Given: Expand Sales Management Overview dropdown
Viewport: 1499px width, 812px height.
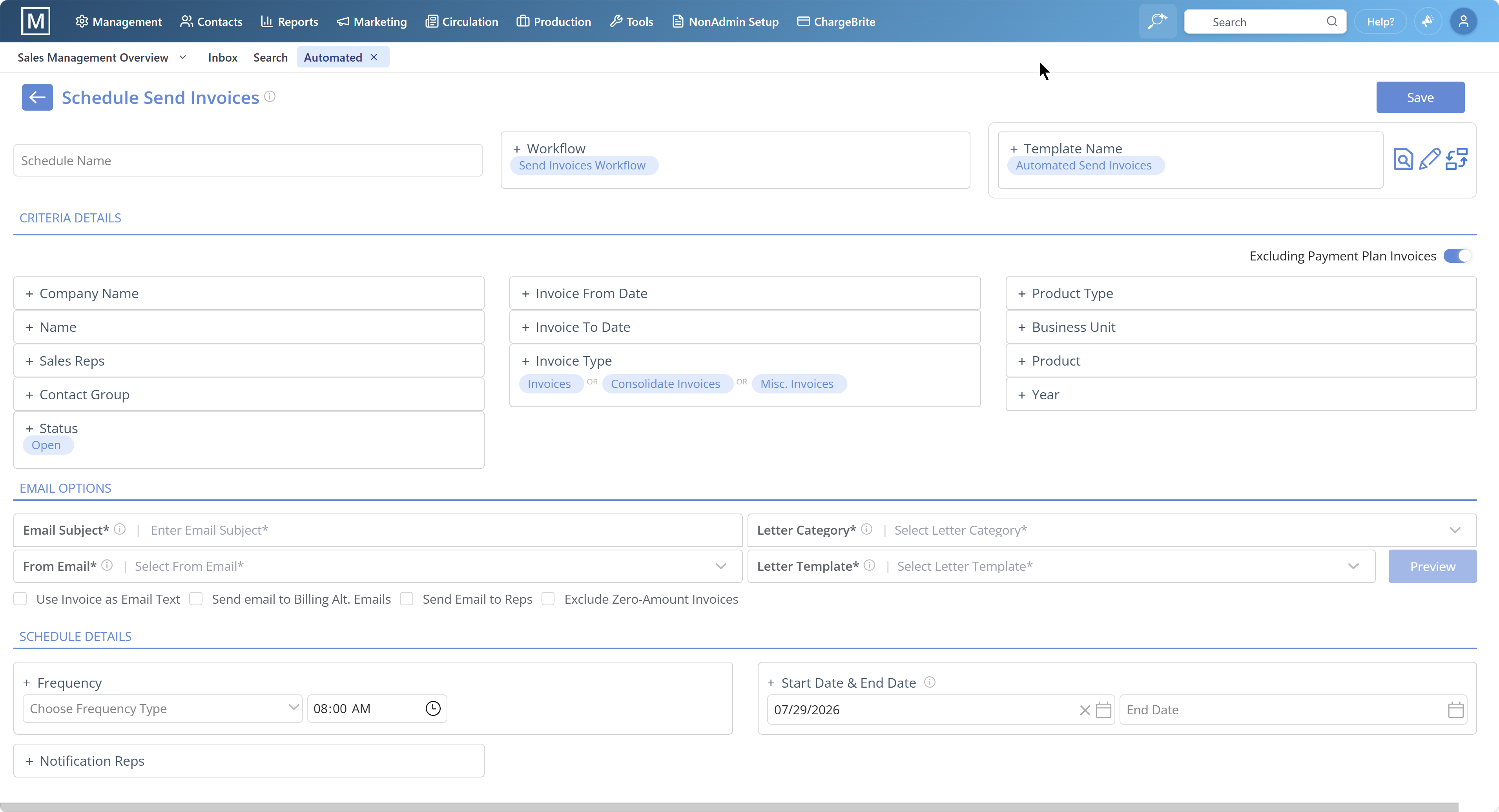Looking at the screenshot, I should click(183, 57).
